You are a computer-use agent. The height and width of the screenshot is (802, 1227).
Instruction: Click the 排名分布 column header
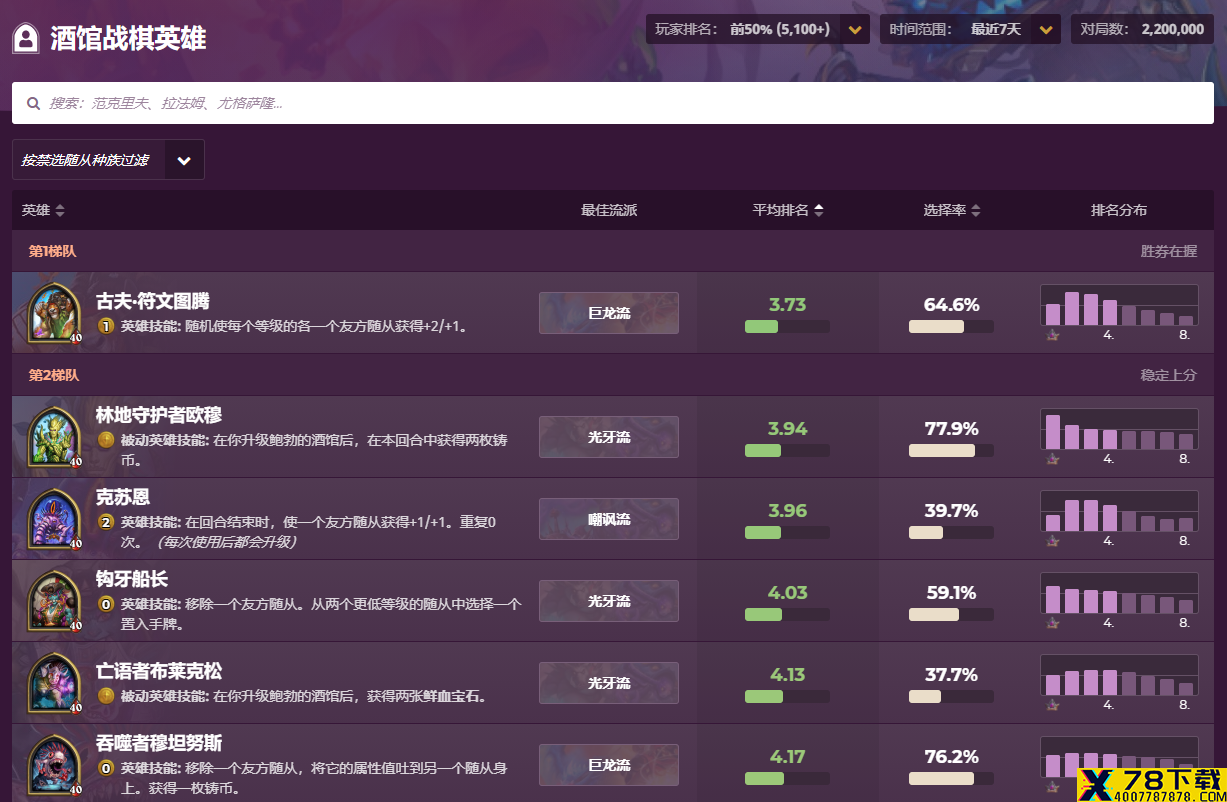coord(1119,210)
